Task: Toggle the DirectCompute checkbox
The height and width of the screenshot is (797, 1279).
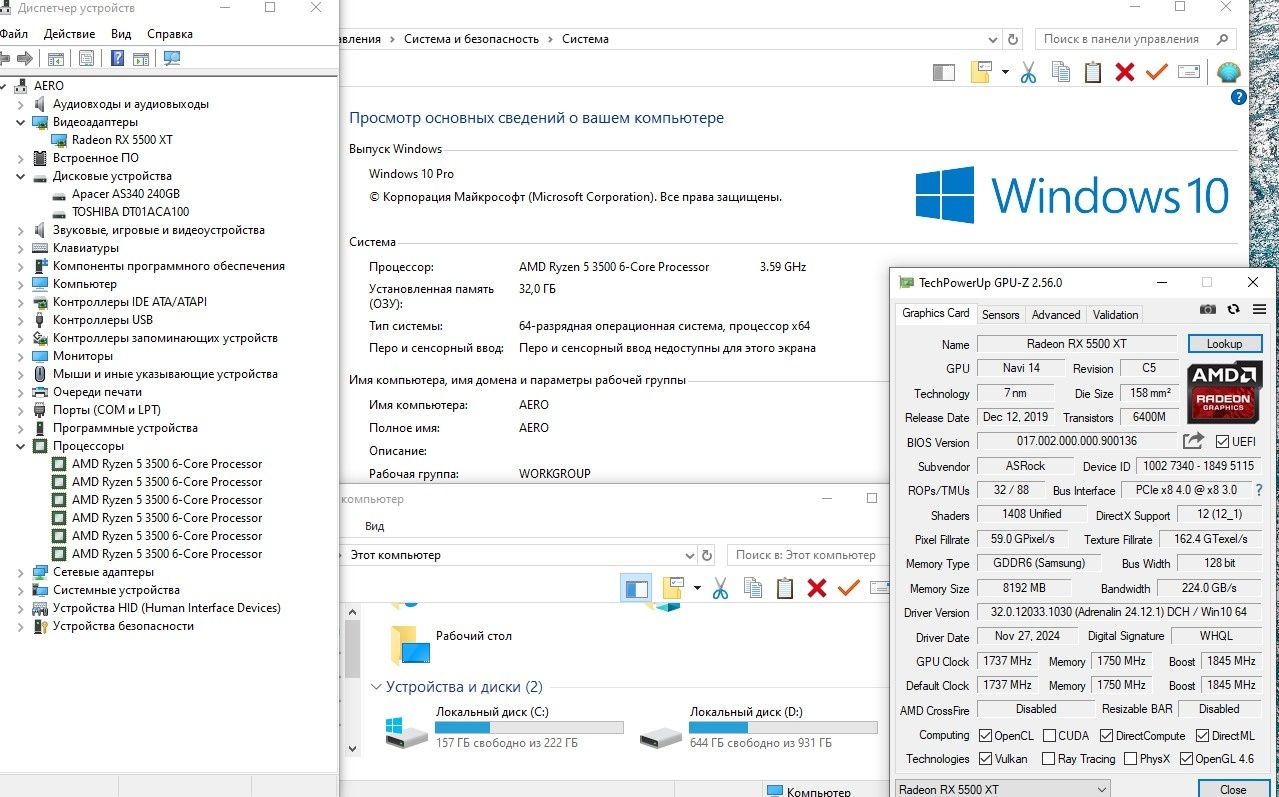Action: 1106,735
